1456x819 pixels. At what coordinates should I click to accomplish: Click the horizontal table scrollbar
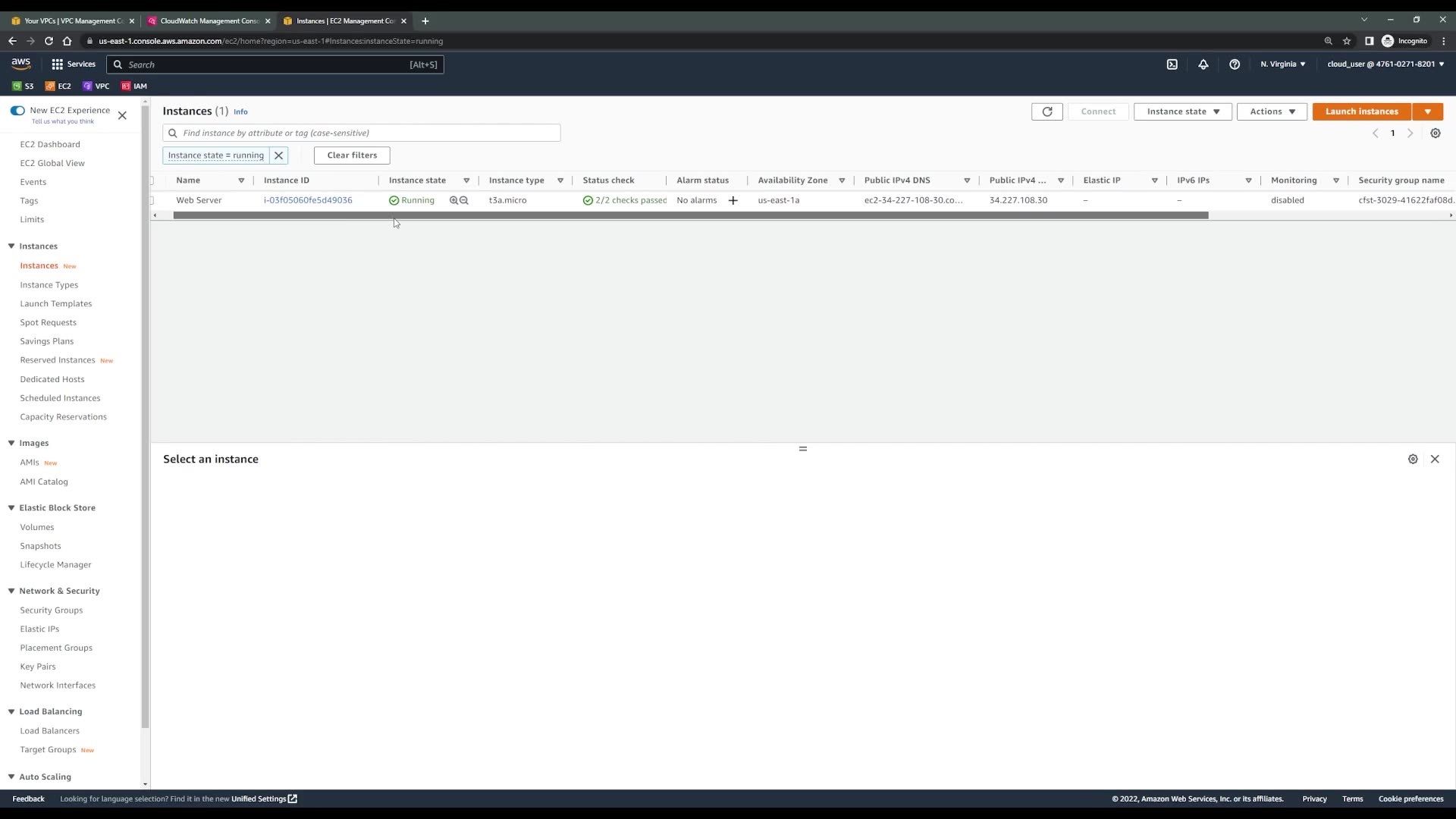[690, 216]
